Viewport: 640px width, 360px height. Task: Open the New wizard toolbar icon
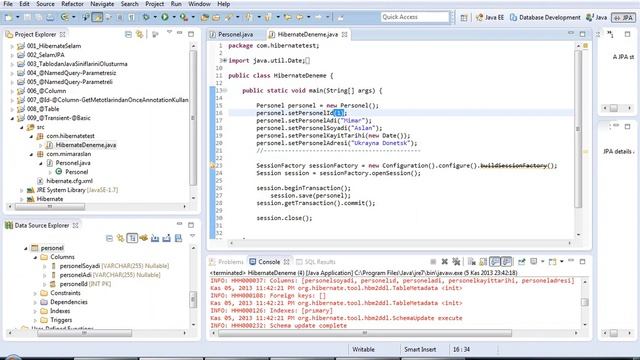[x=9, y=17]
